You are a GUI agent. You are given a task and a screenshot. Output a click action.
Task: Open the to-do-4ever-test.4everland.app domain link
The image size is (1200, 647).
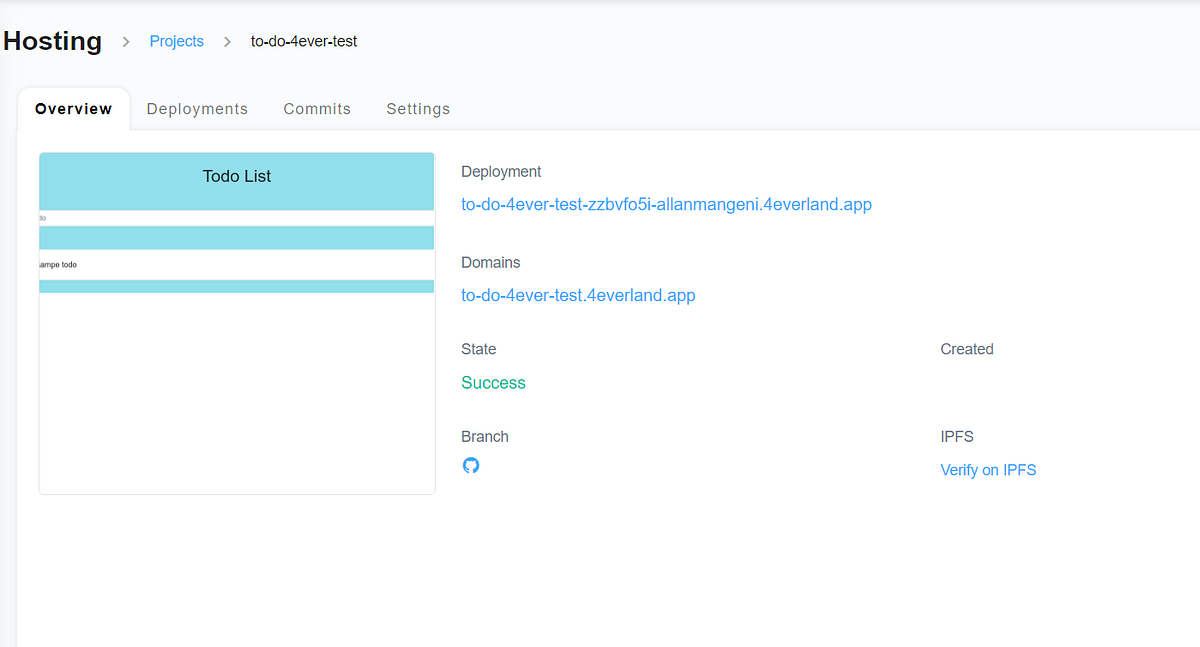(578, 295)
